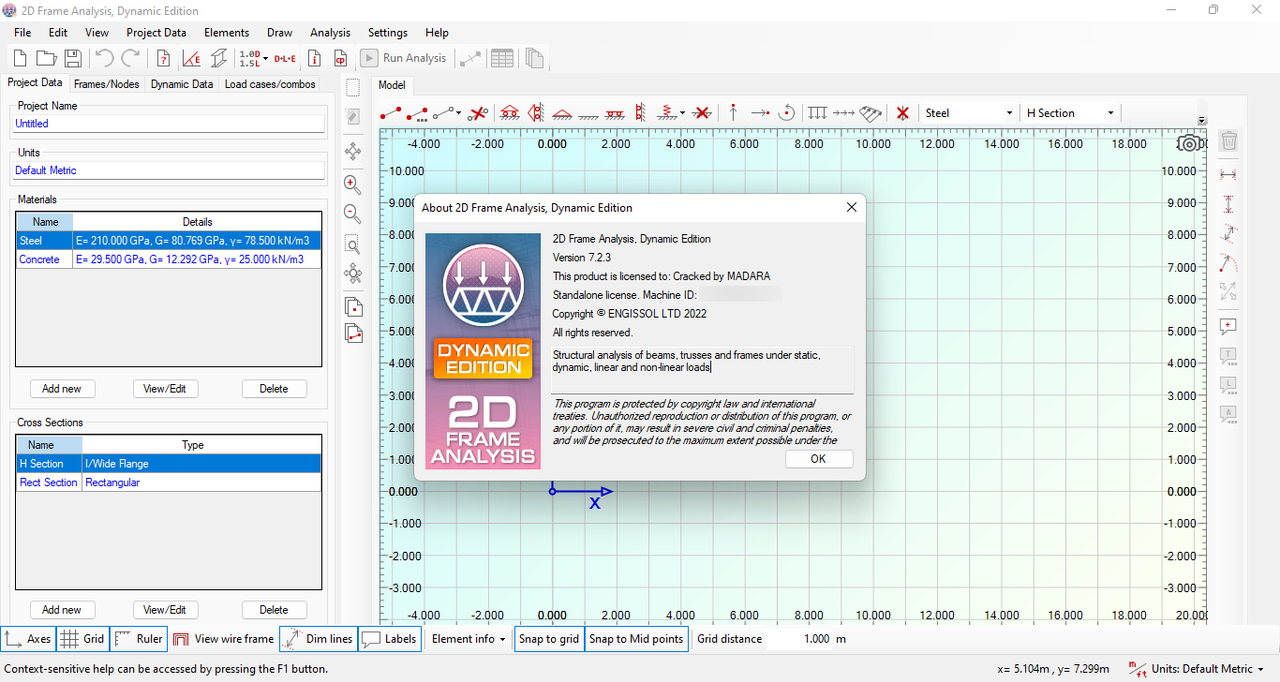Click the document icon with red i

tap(314, 58)
